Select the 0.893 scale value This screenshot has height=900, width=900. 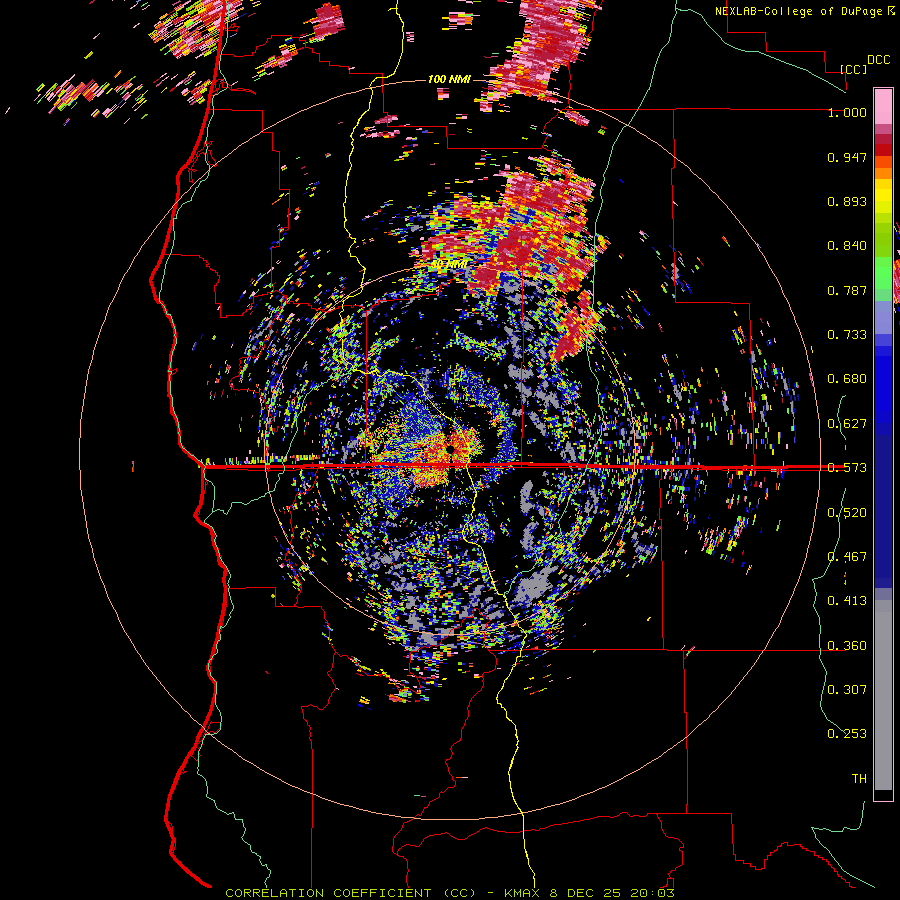tap(847, 201)
